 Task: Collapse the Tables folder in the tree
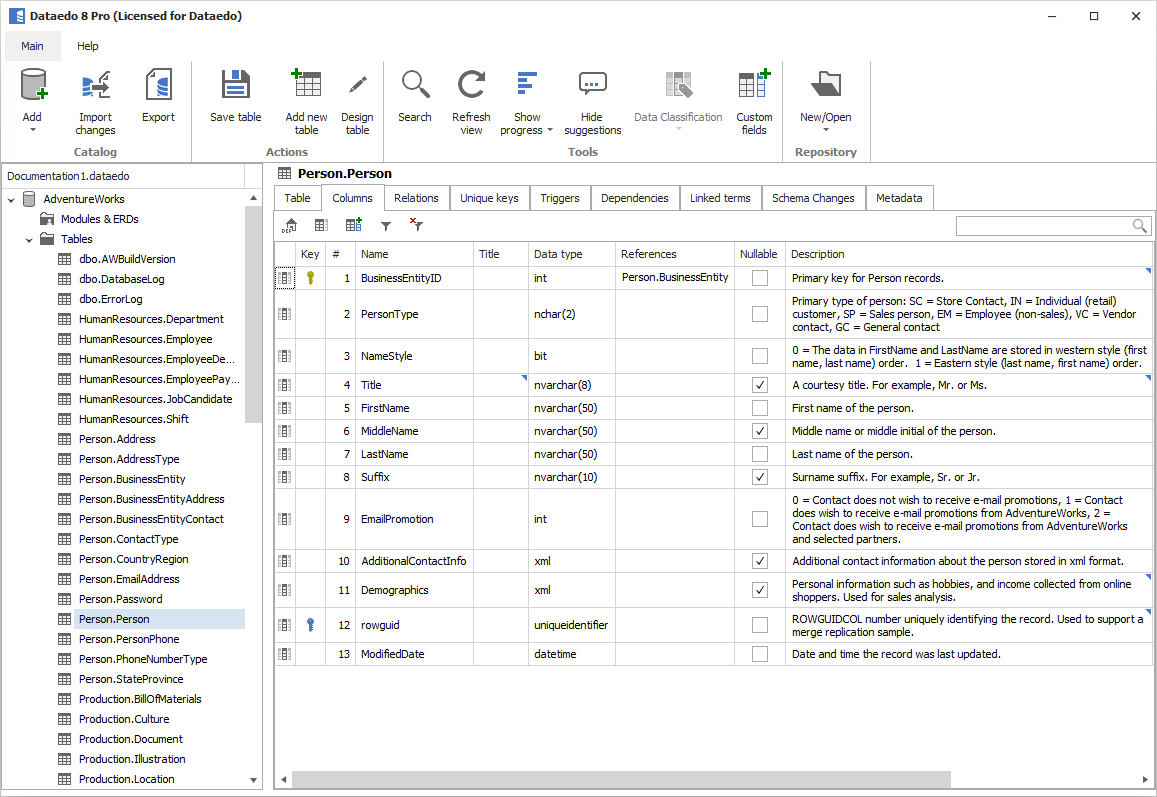pyautogui.click(x=29, y=239)
